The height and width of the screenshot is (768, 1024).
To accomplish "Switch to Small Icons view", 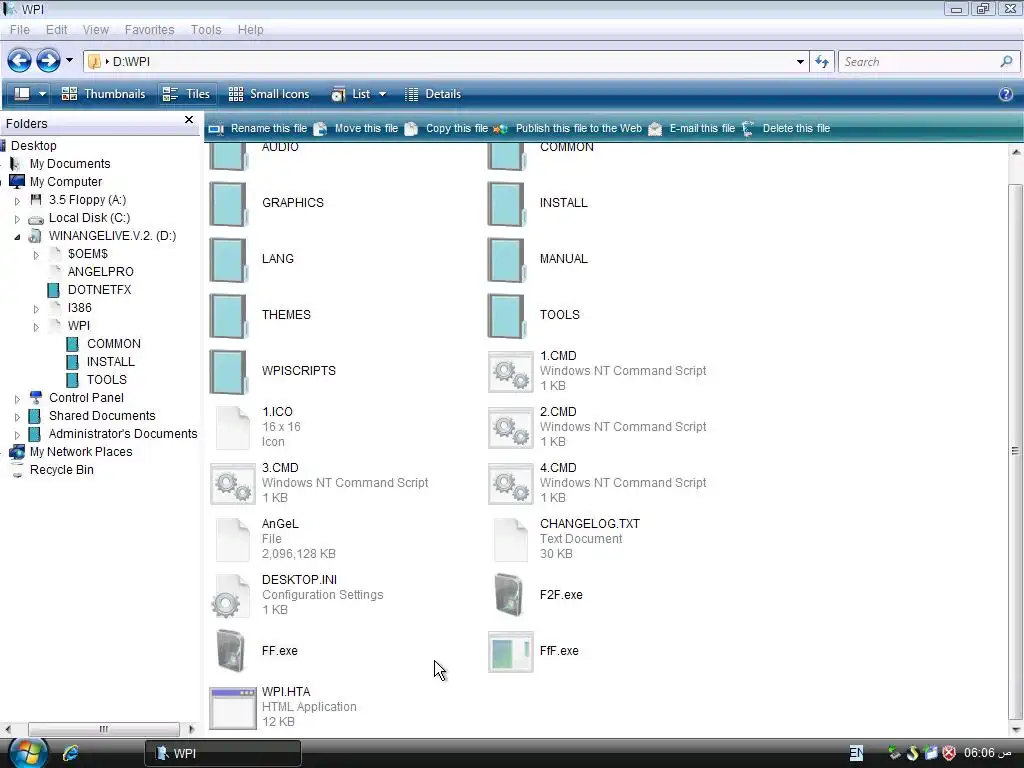I will 268,93.
